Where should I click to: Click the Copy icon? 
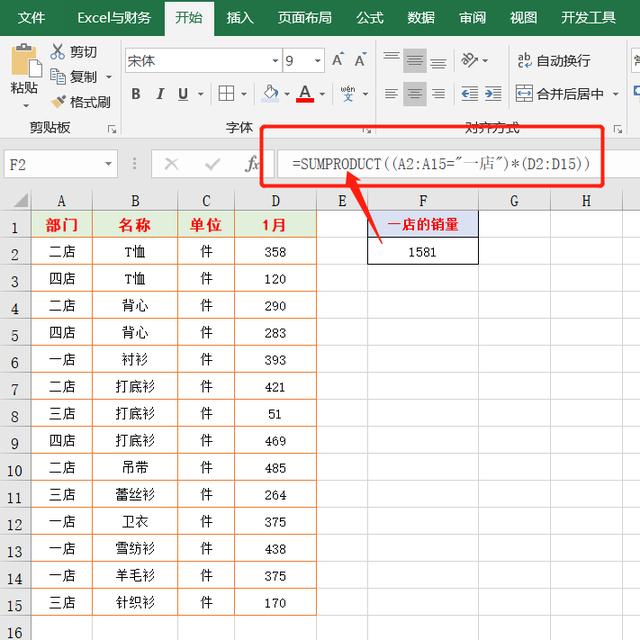[x=58, y=76]
